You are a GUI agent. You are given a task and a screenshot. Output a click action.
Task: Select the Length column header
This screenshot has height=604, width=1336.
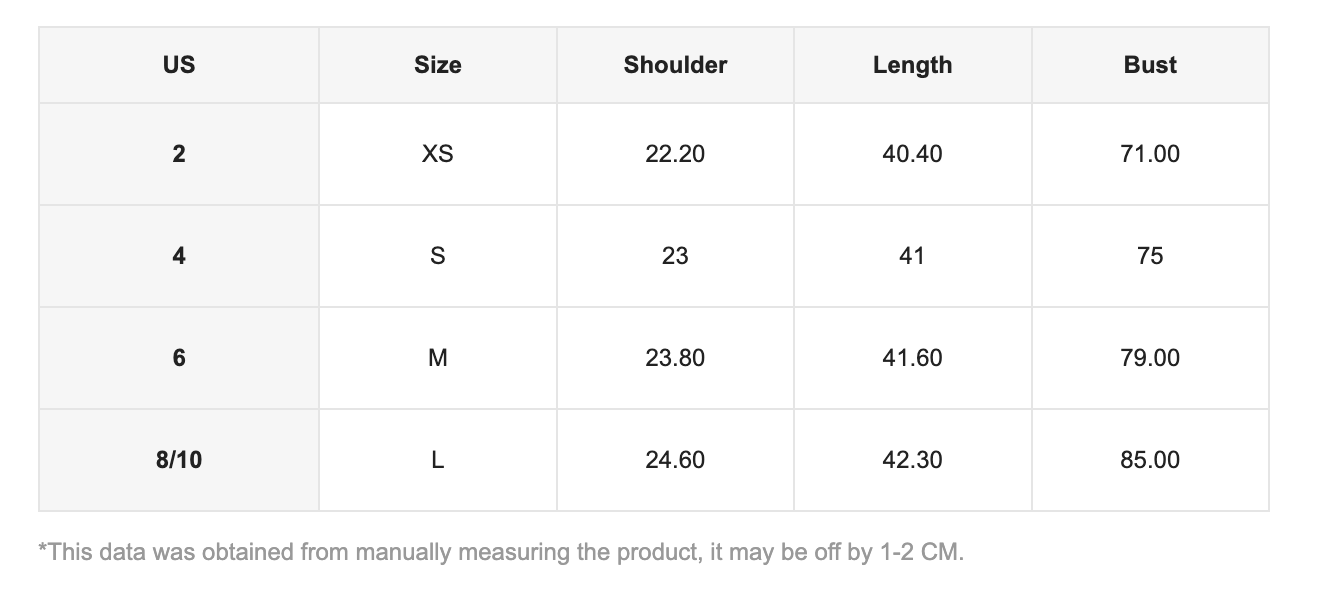pos(912,65)
